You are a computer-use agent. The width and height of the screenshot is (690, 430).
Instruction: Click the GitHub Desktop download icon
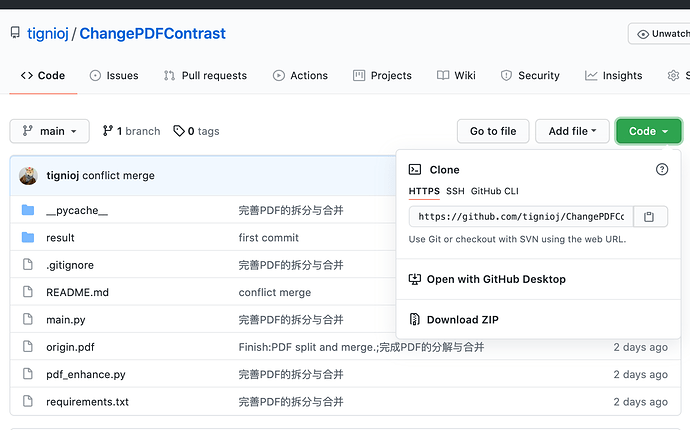pos(415,279)
